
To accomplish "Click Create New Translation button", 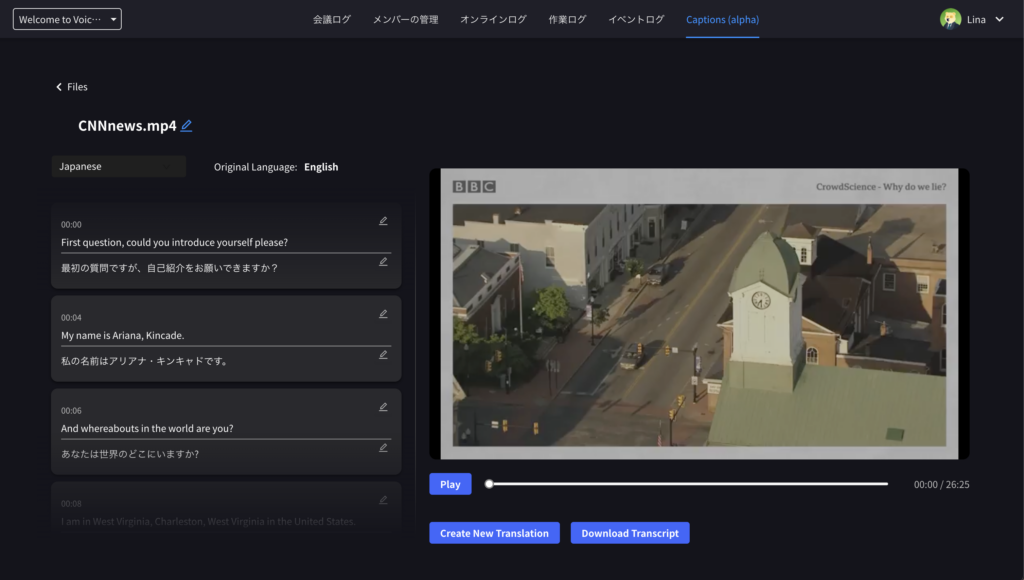I will pyautogui.click(x=494, y=533).
